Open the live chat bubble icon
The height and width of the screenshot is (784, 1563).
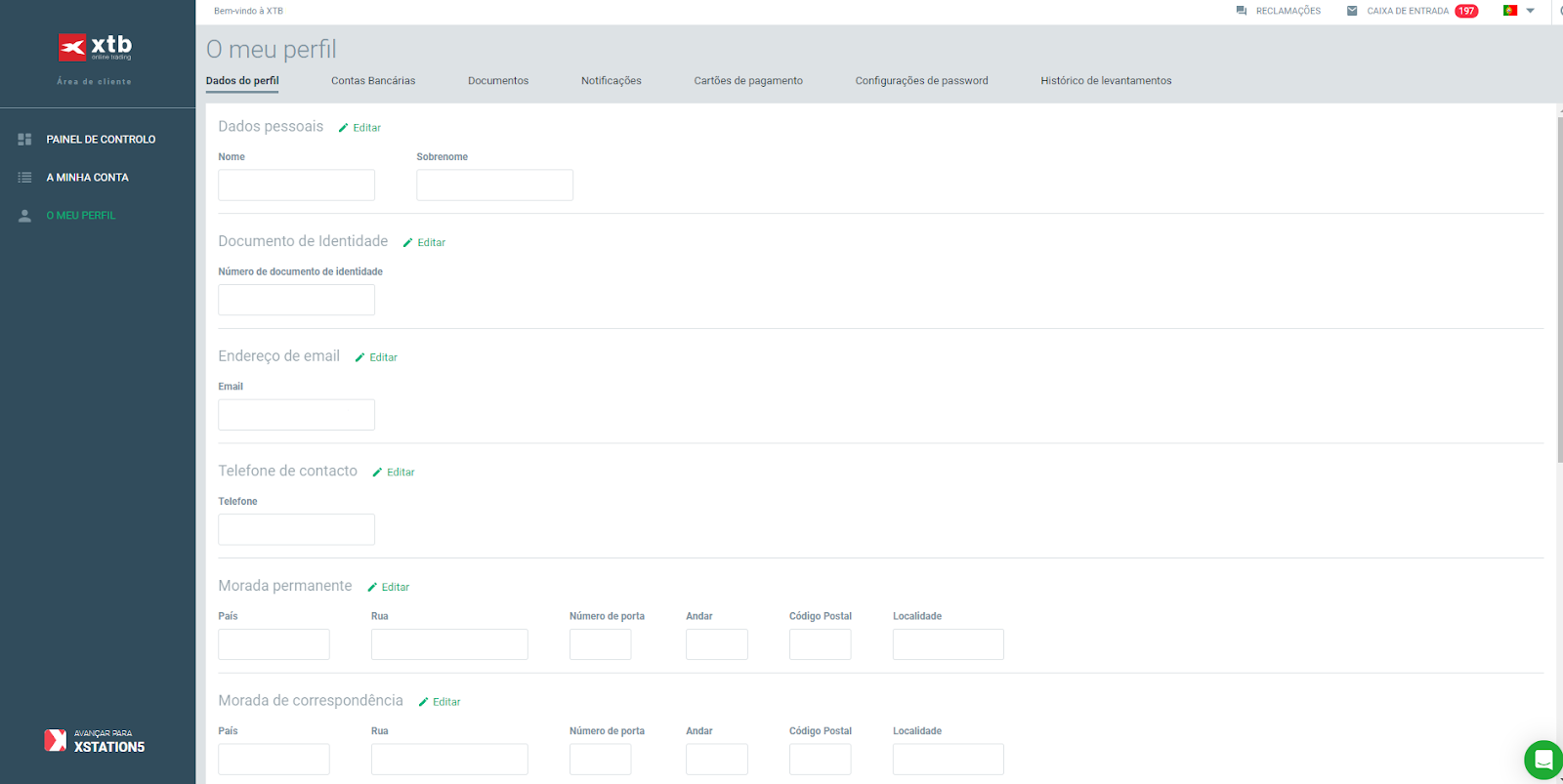(x=1543, y=760)
